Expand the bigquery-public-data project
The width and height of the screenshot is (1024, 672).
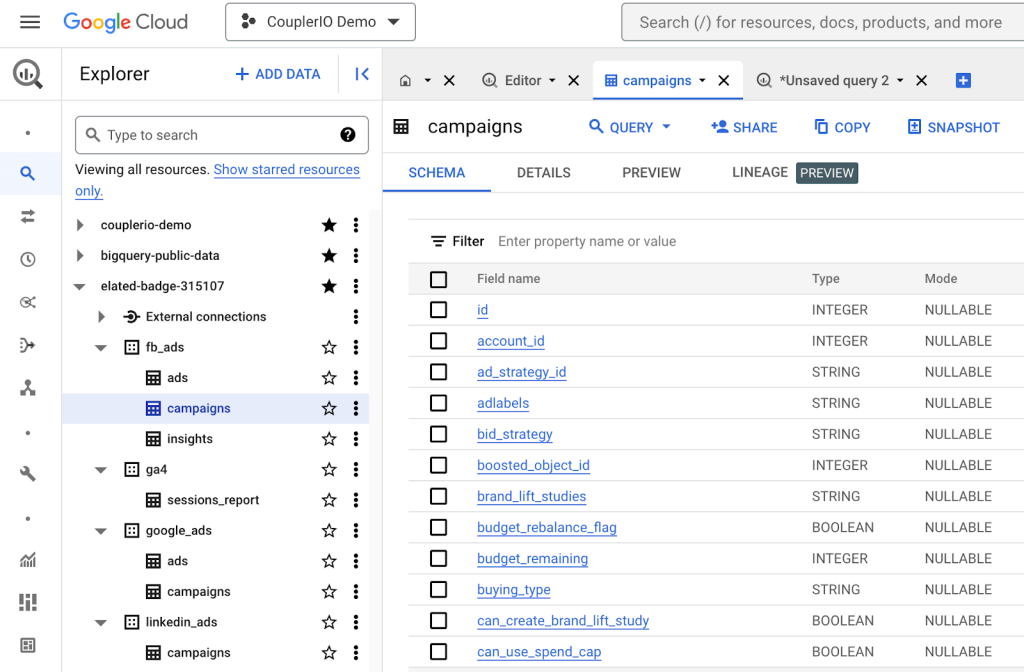coord(80,255)
